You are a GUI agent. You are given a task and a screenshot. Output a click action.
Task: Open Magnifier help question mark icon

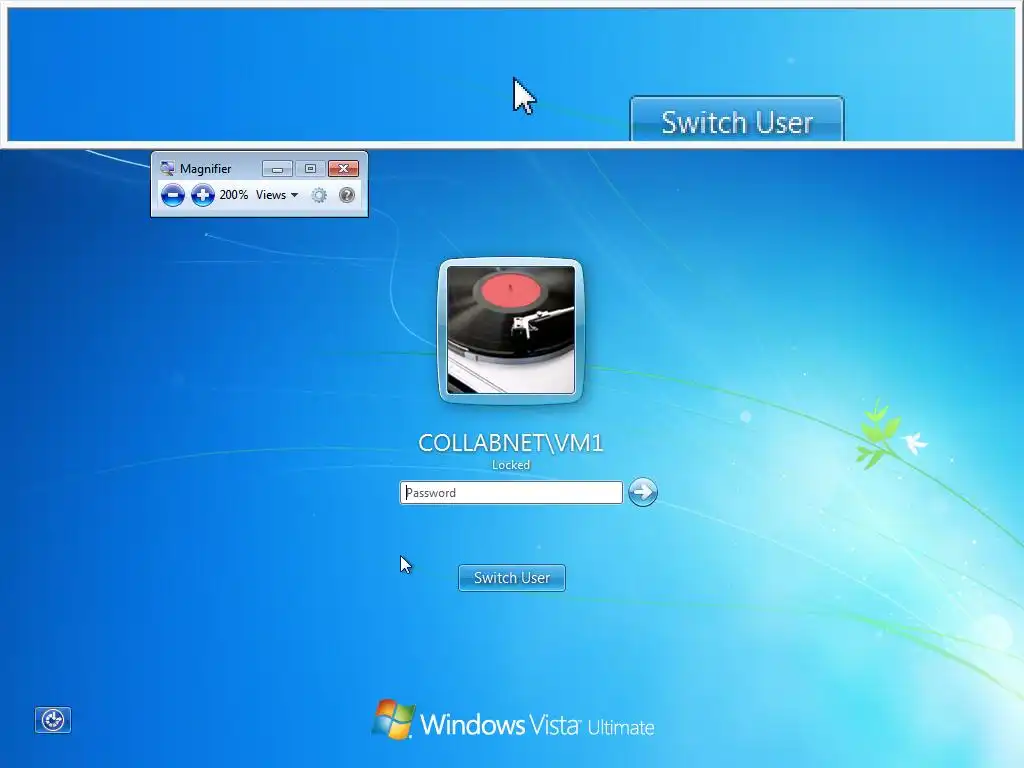347,195
